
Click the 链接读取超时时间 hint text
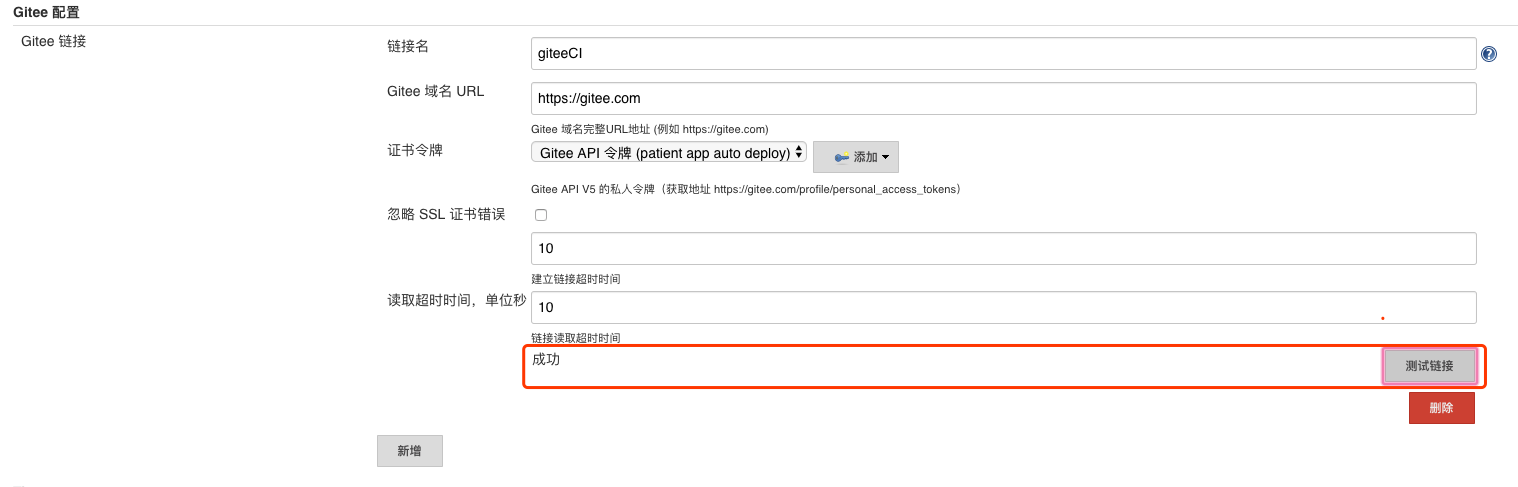pos(582,338)
